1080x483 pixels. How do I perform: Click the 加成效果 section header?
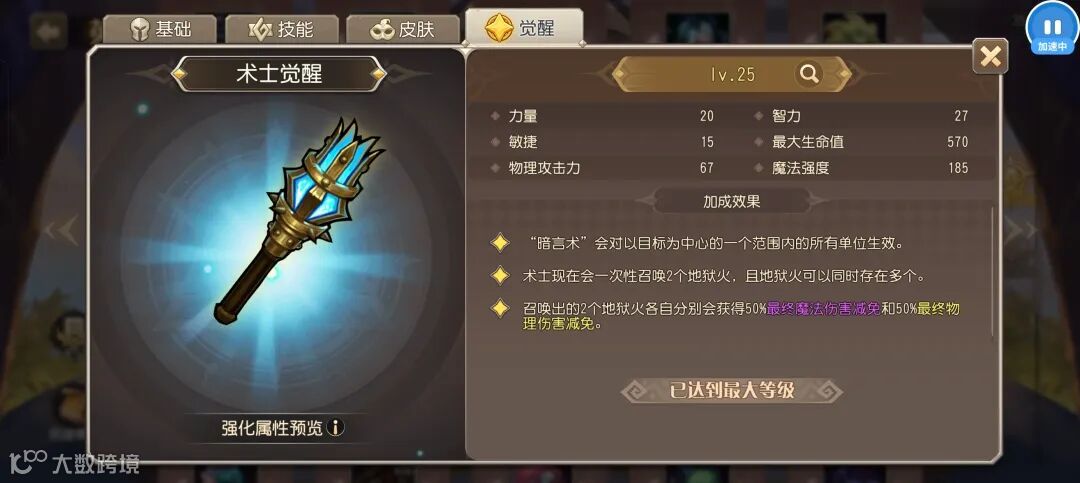[x=731, y=202]
